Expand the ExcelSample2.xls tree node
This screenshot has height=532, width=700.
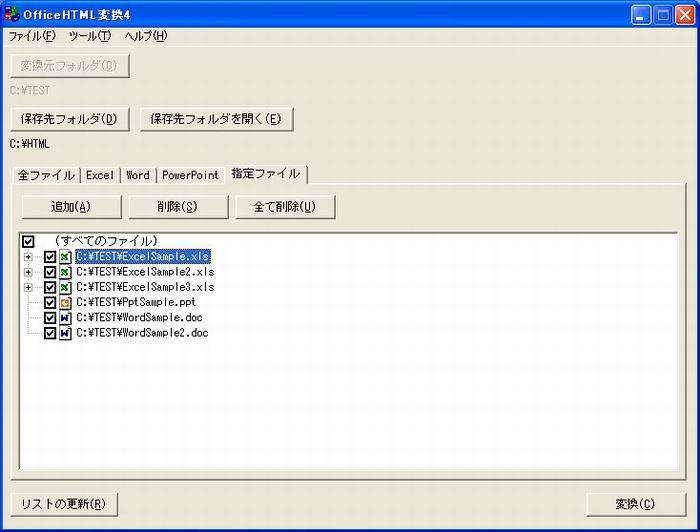point(28,272)
